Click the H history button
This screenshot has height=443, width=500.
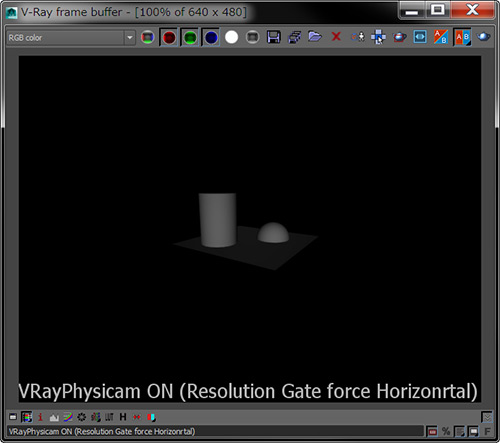point(123,417)
